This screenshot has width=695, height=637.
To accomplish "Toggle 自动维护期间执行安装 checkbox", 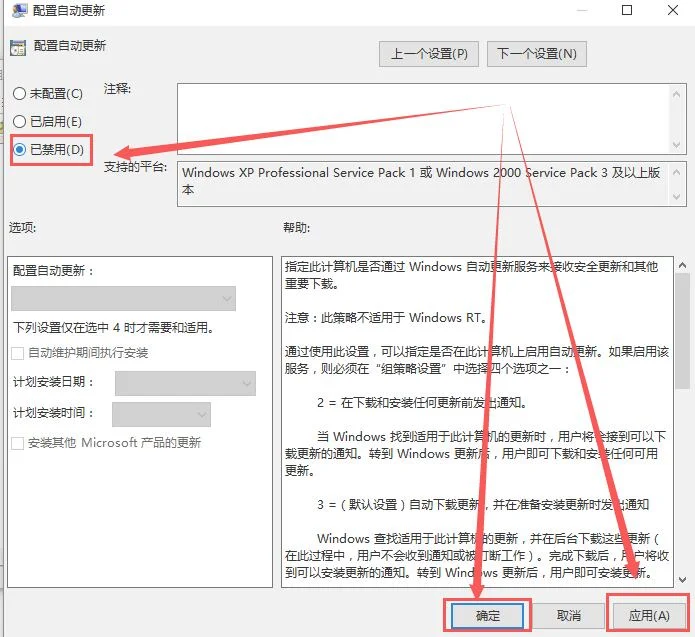I will pos(18,353).
